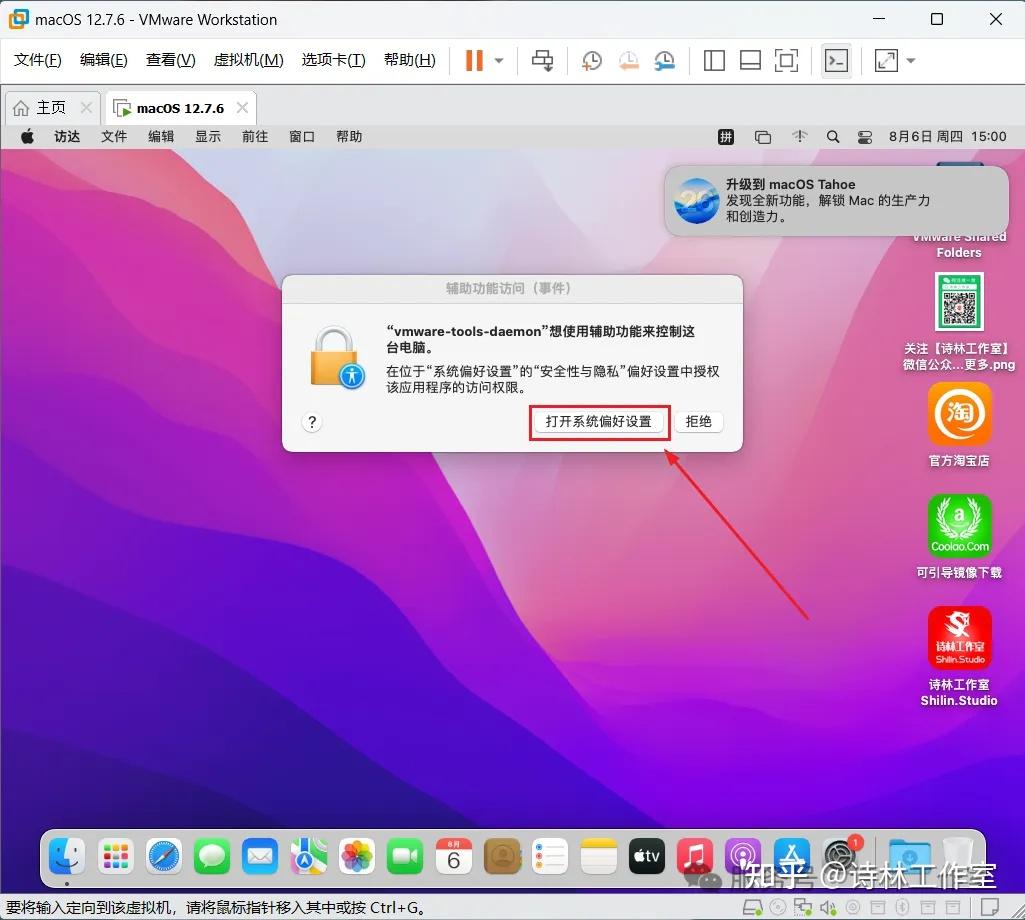Expand the stretch display dropdown arrow

pos(911,61)
